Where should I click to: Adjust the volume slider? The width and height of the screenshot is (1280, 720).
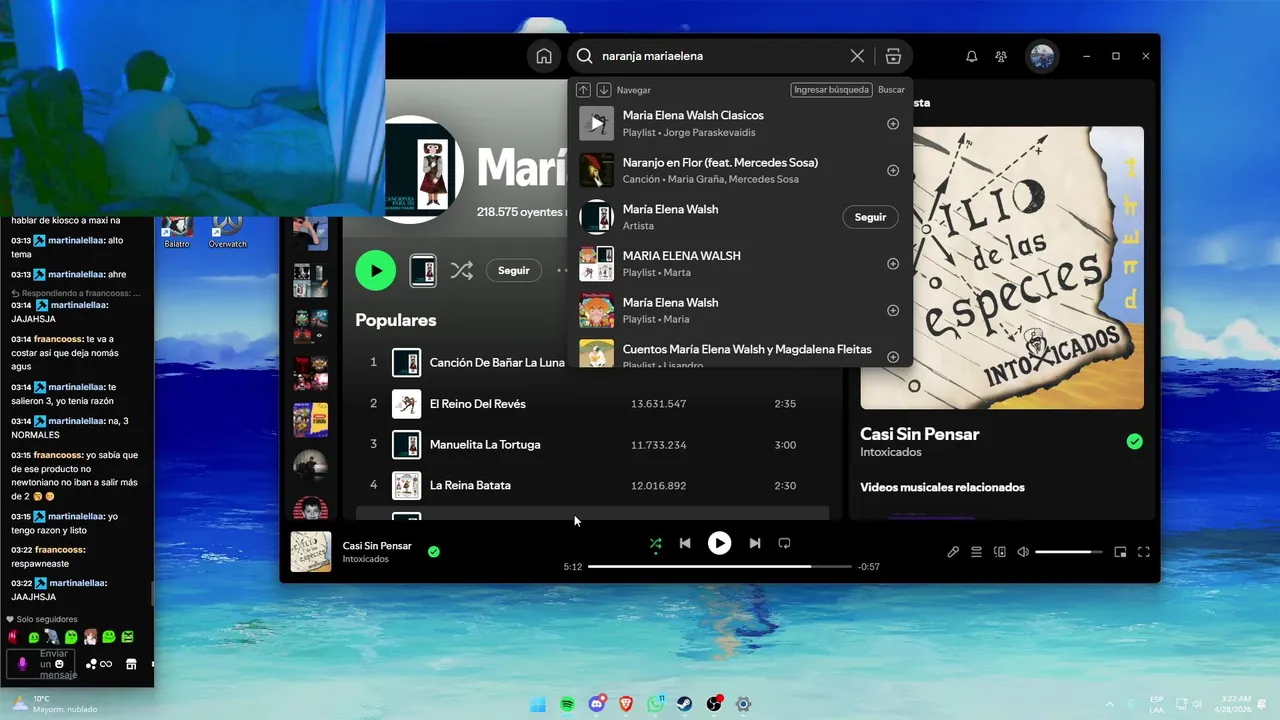tap(1069, 552)
